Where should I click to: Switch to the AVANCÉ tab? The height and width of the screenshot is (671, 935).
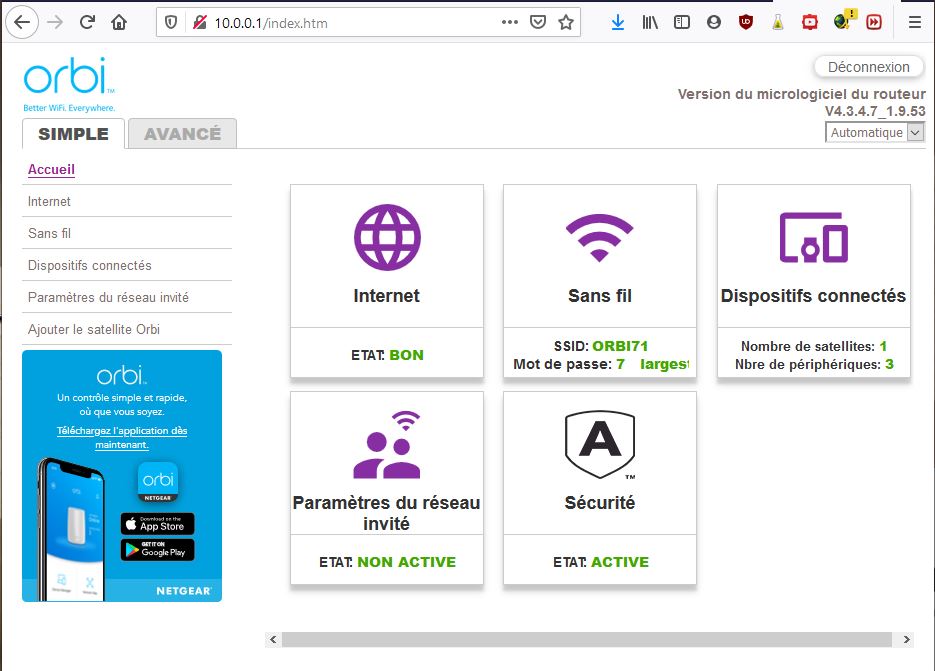click(182, 134)
